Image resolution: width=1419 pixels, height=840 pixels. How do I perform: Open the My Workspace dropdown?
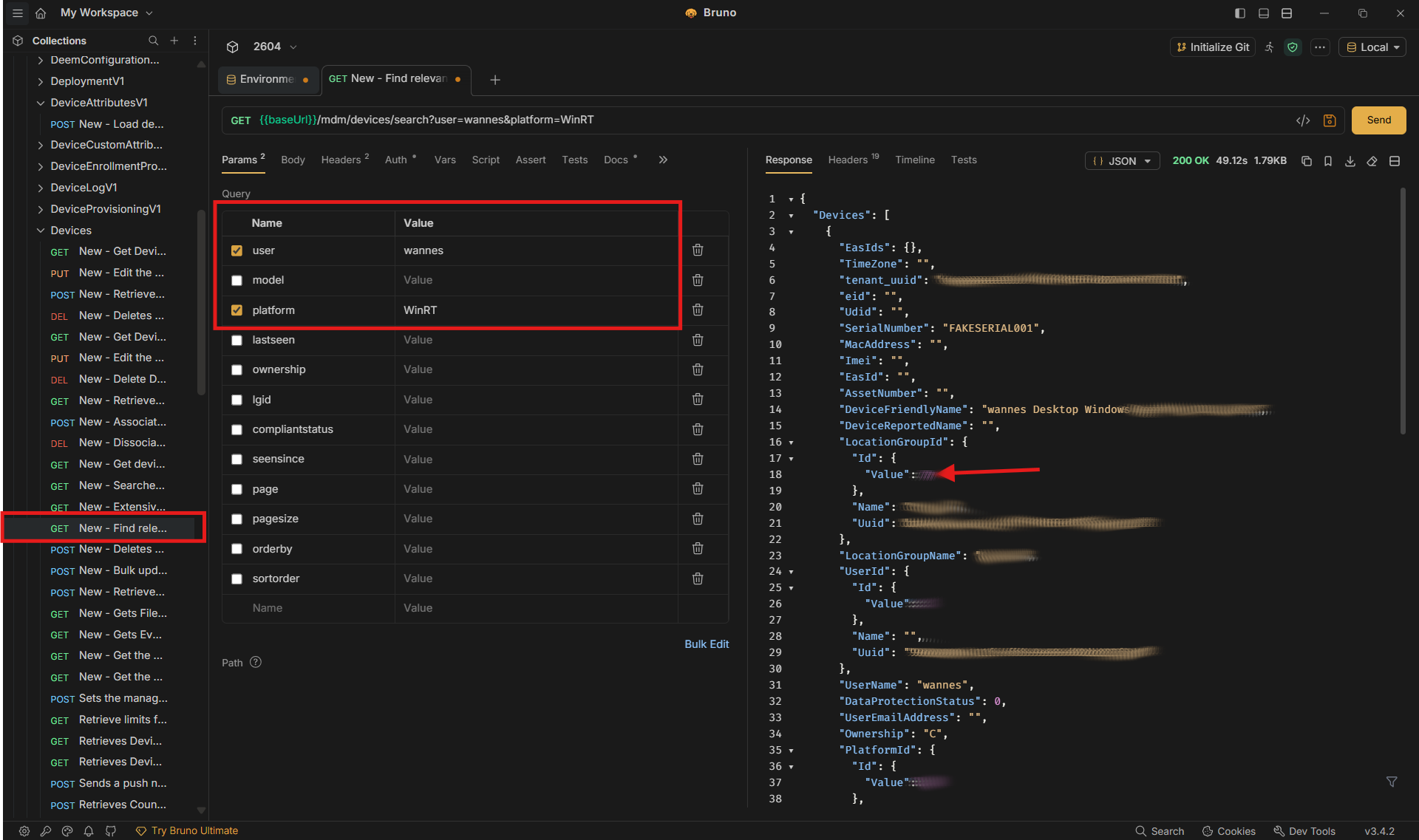pyautogui.click(x=106, y=13)
